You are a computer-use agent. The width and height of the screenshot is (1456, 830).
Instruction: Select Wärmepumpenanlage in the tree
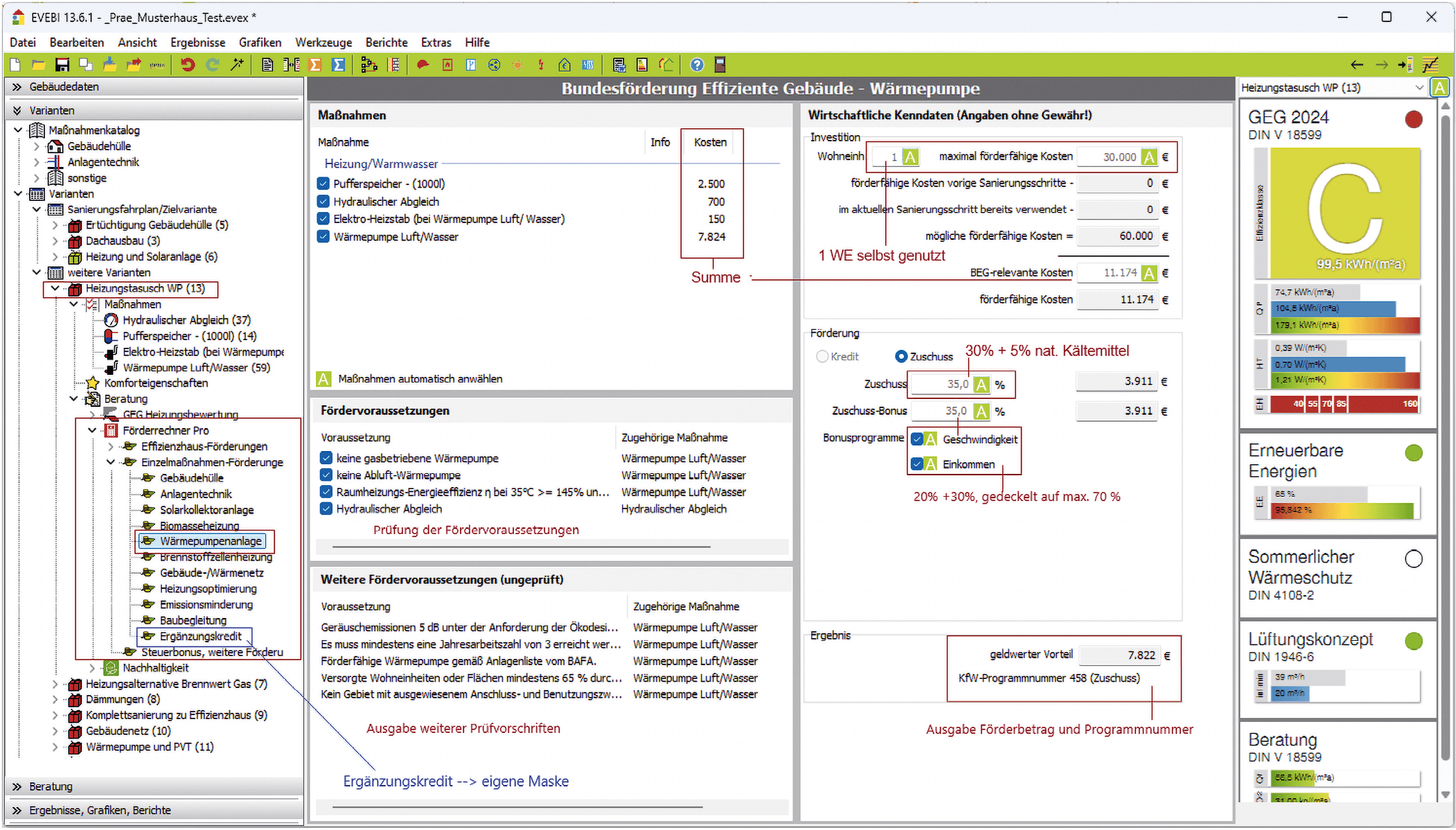coord(211,541)
